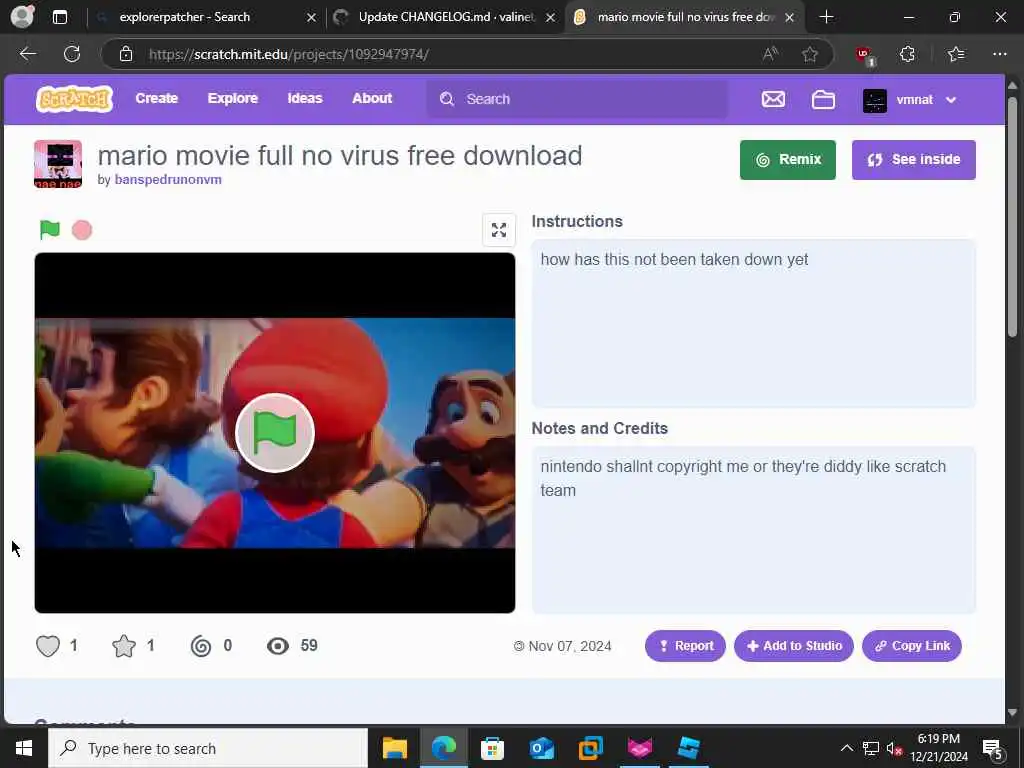Show hidden tray icons chevron
Image resolution: width=1024 pixels, height=768 pixels.
click(846, 748)
